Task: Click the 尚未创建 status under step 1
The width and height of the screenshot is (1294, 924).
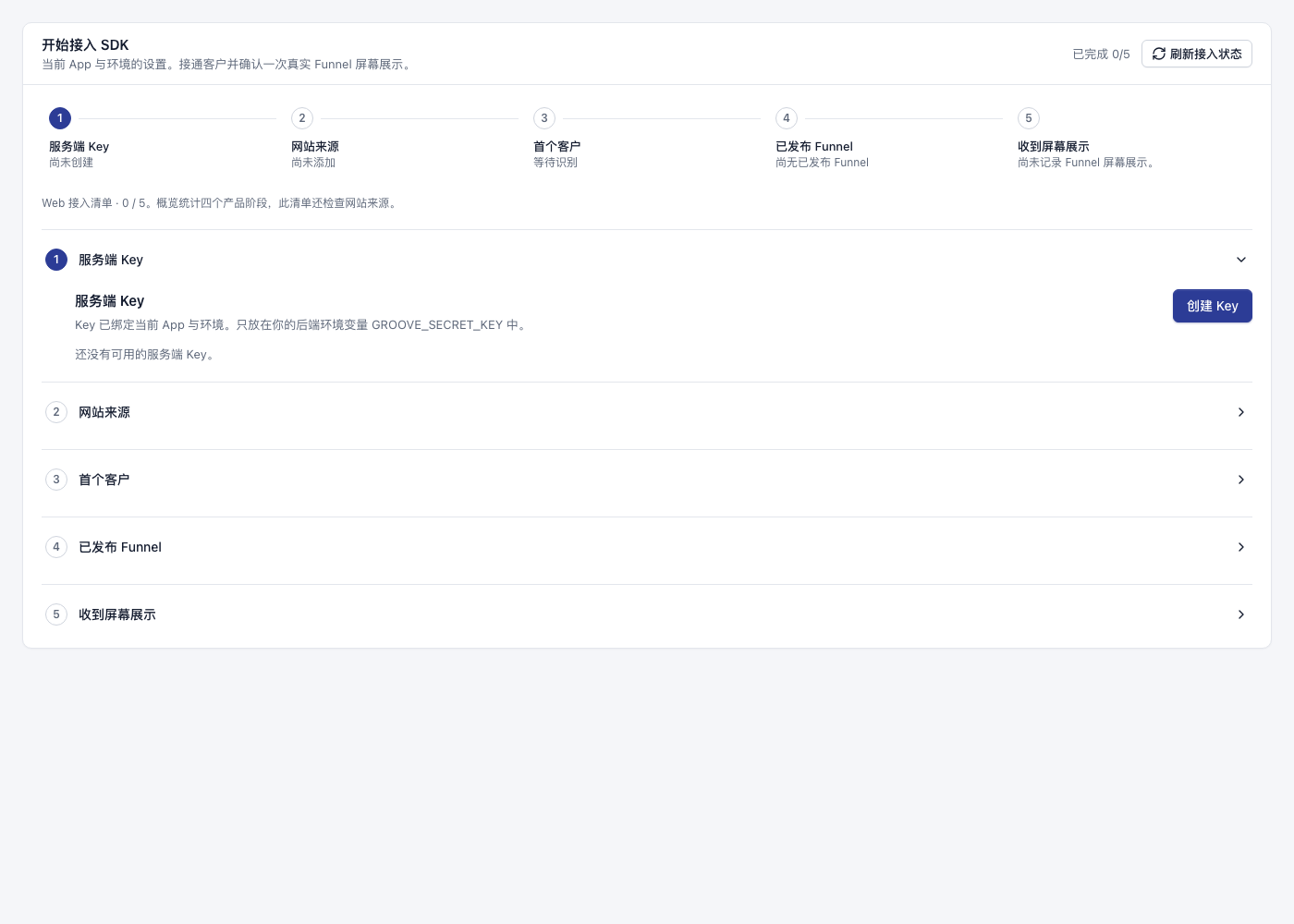Action: pos(71,163)
